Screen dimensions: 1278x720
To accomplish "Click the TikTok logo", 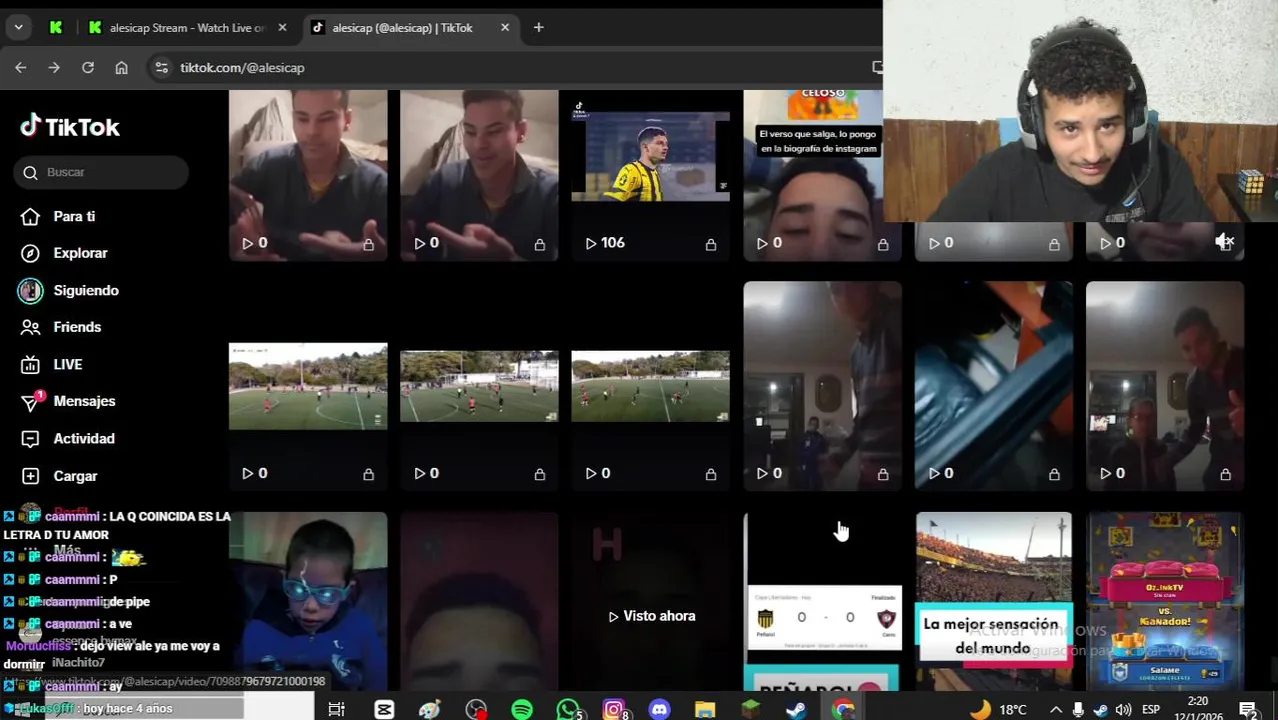I will click(x=70, y=127).
